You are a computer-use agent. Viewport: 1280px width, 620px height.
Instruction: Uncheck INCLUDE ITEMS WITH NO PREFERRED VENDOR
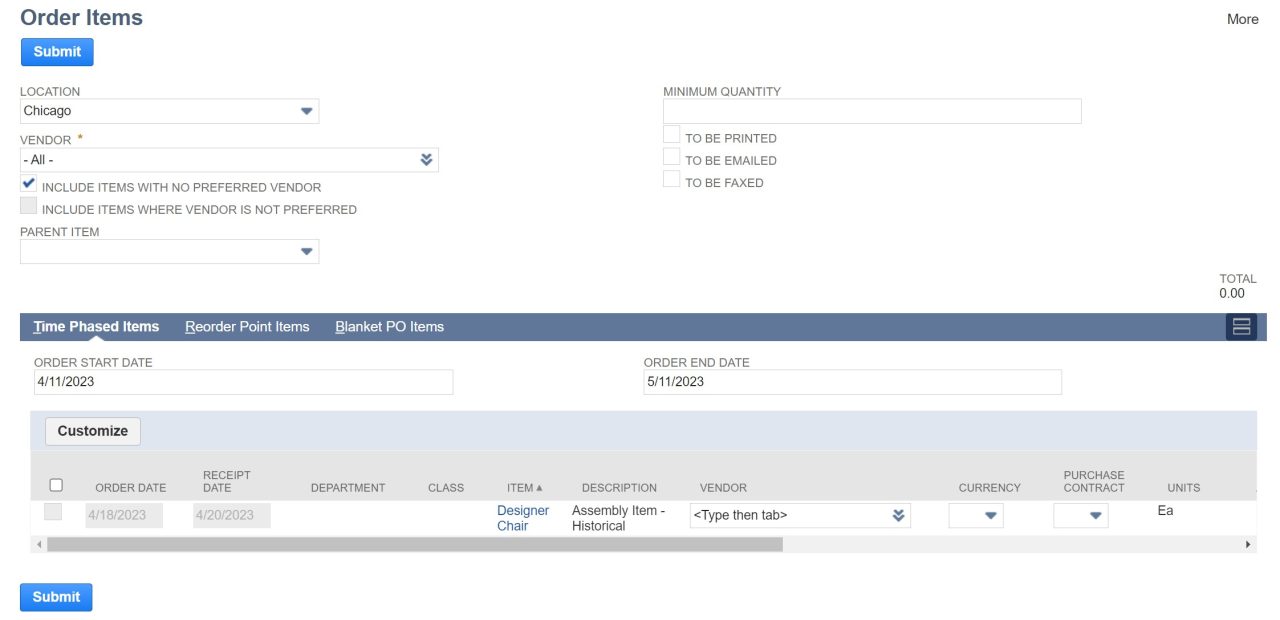click(x=28, y=183)
